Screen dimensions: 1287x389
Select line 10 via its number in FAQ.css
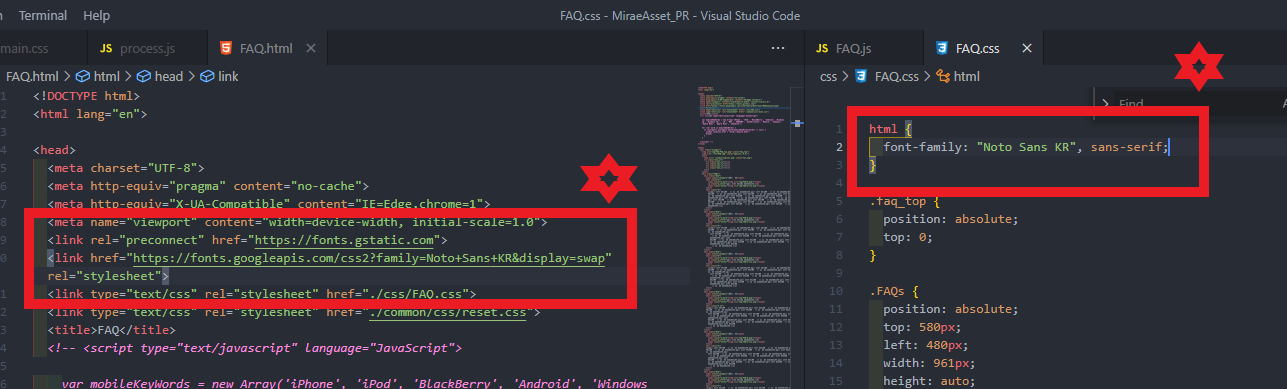click(x=838, y=291)
